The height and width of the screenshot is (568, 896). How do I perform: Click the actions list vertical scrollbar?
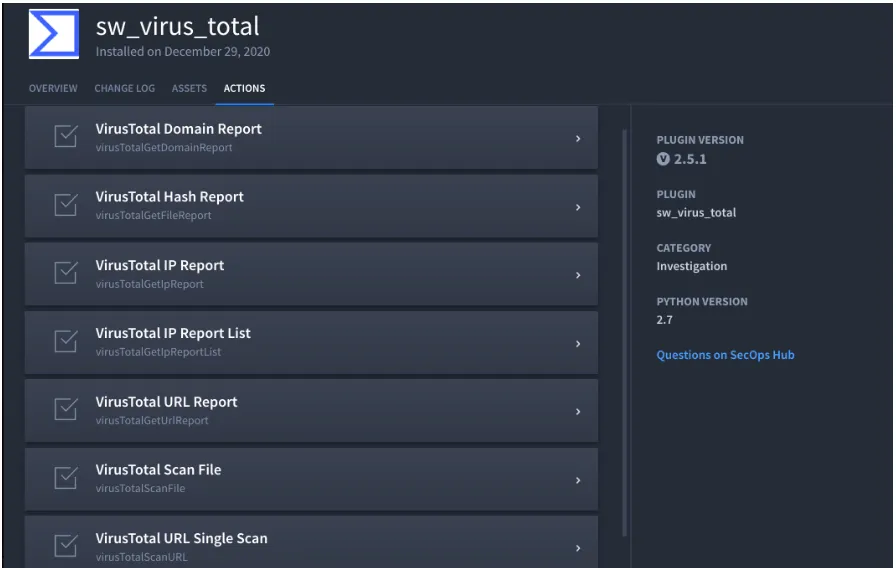[x=624, y=333]
